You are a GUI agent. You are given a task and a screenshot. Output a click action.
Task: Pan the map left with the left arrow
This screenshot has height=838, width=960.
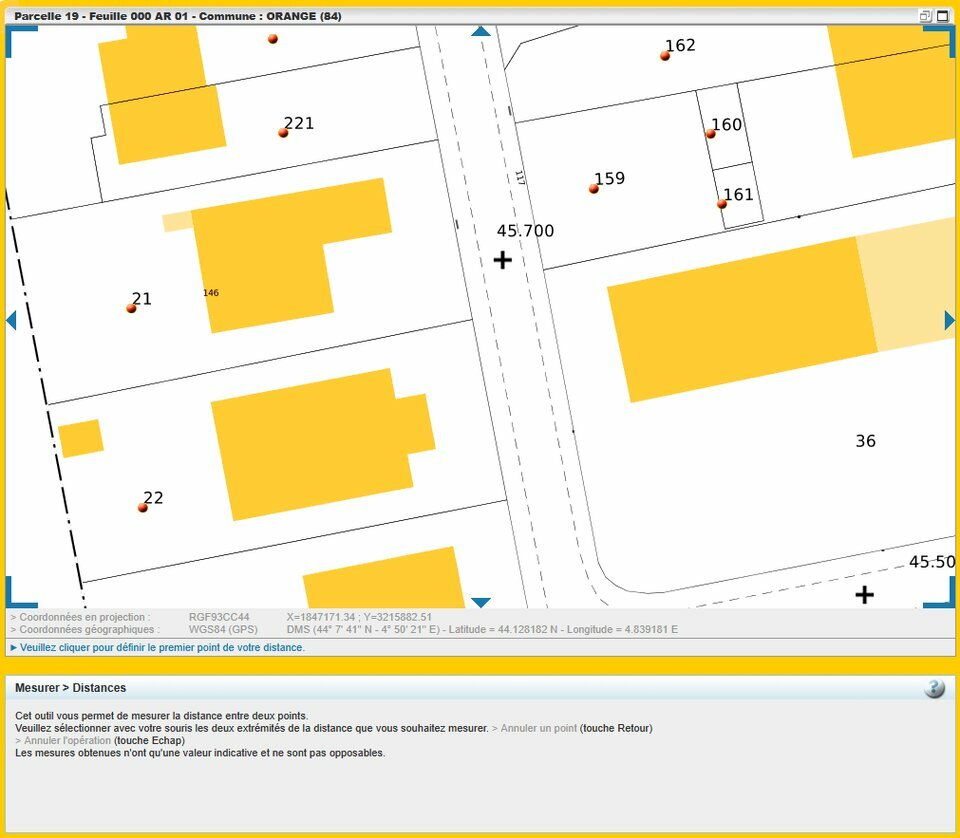11,320
